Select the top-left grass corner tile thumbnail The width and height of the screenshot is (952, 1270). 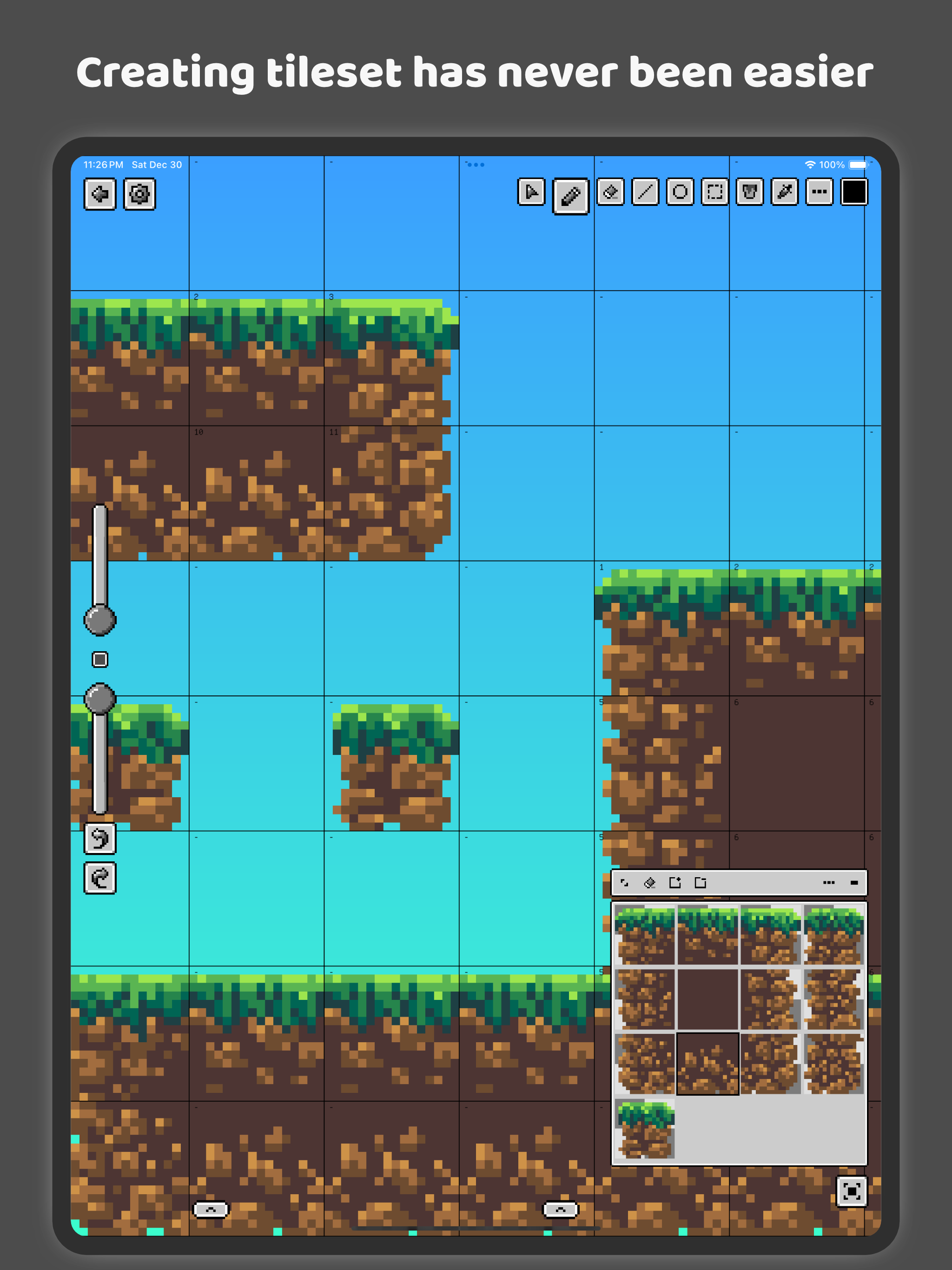645,935
